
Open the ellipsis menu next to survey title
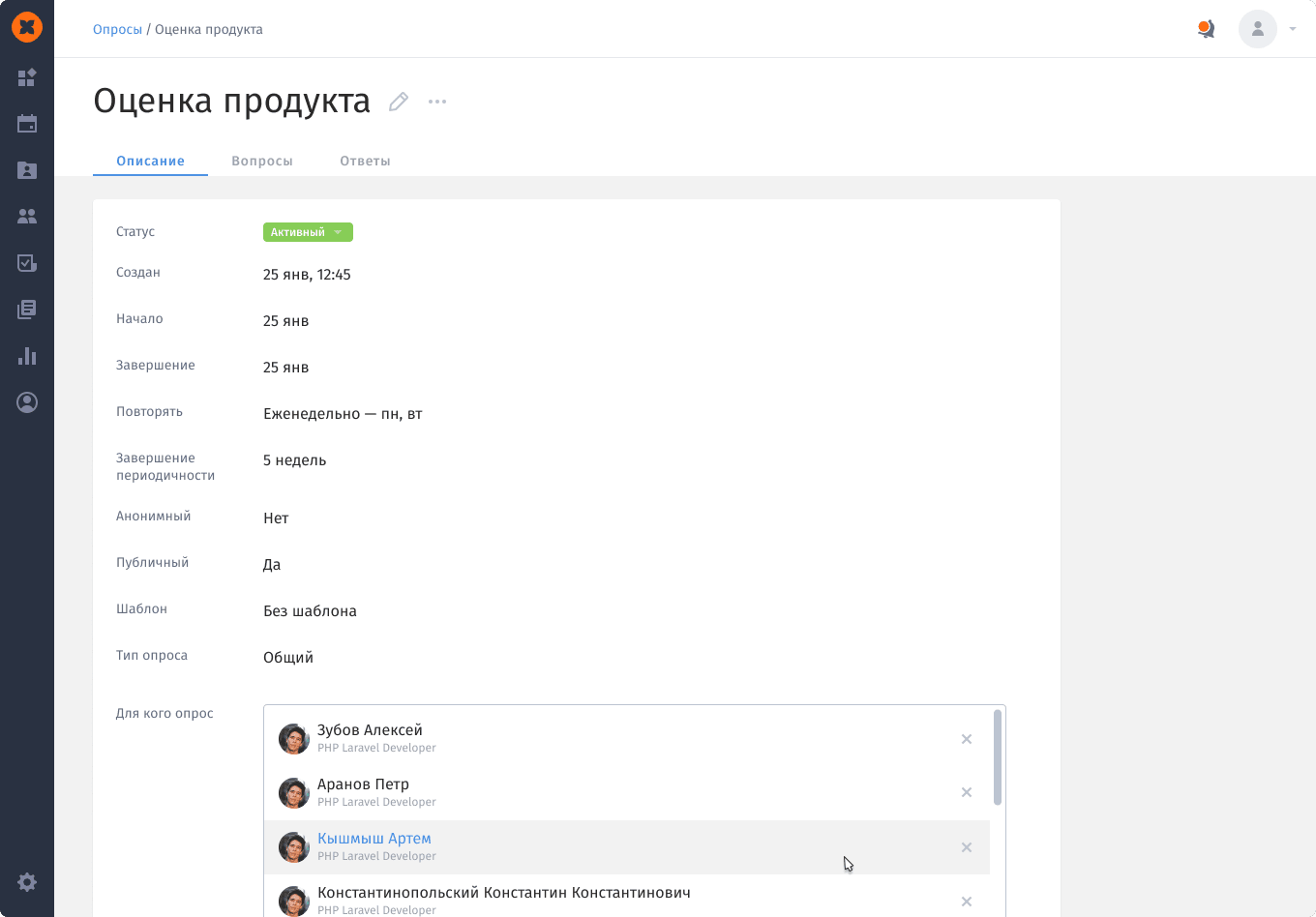click(x=436, y=101)
